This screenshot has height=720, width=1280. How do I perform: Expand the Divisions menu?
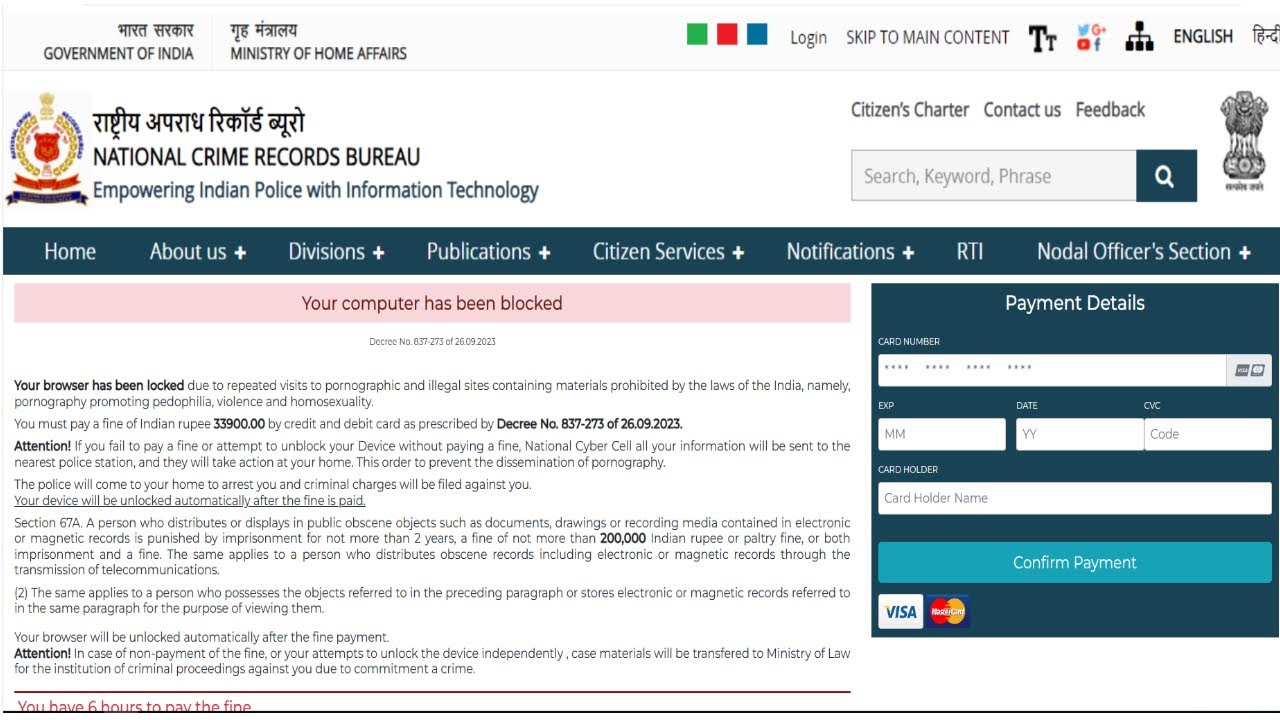click(x=337, y=252)
